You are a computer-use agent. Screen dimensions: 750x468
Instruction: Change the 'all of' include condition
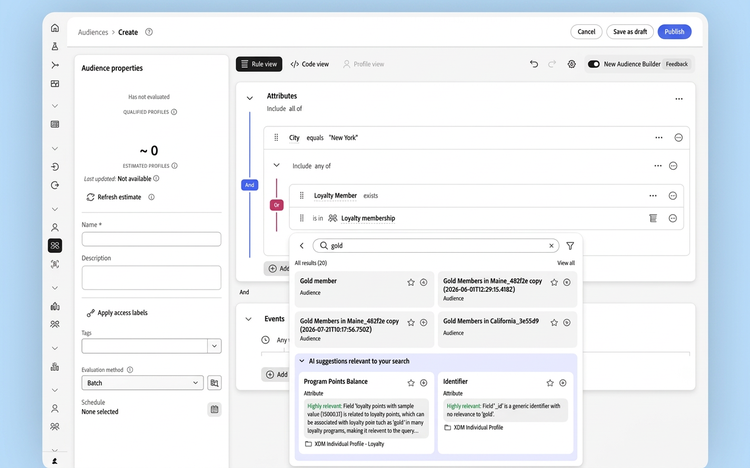point(295,109)
